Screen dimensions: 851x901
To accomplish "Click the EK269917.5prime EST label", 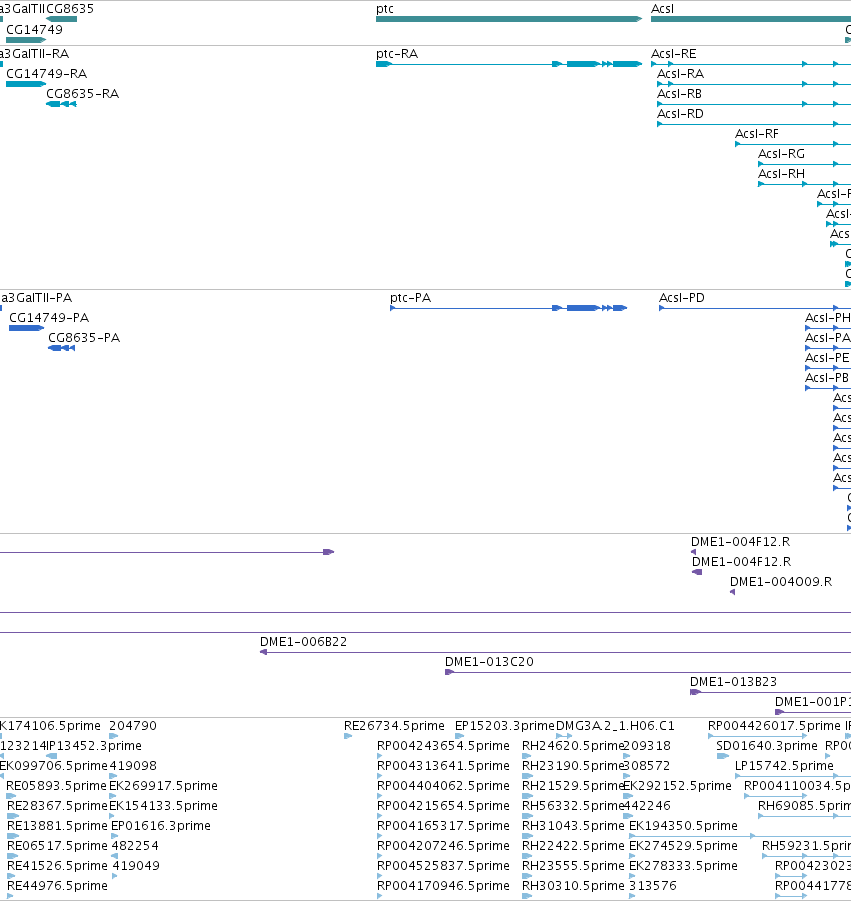I will tap(163, 787).
